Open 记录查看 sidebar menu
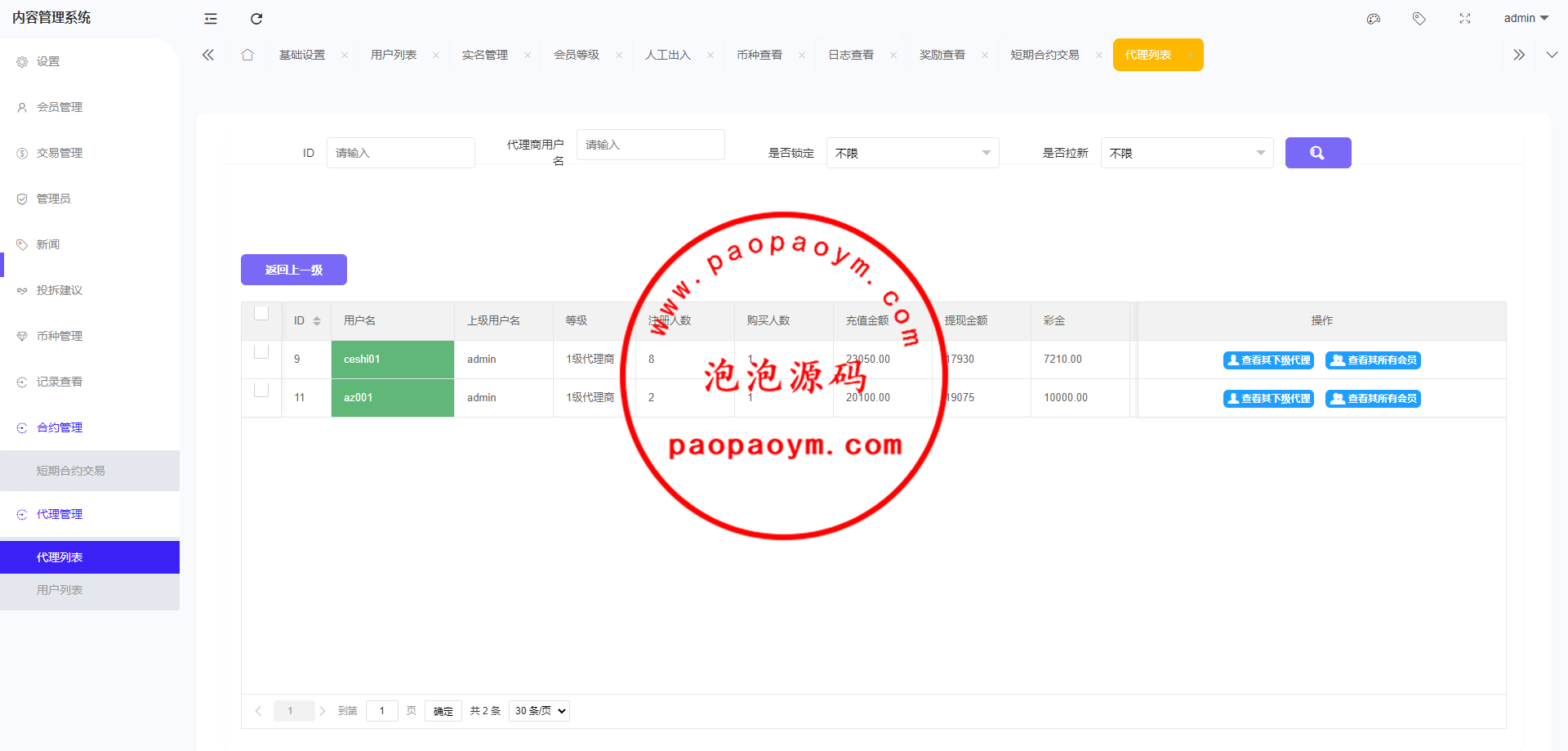Image resolution: width=1568 pixels, height=751 pixels. (90, 382)
